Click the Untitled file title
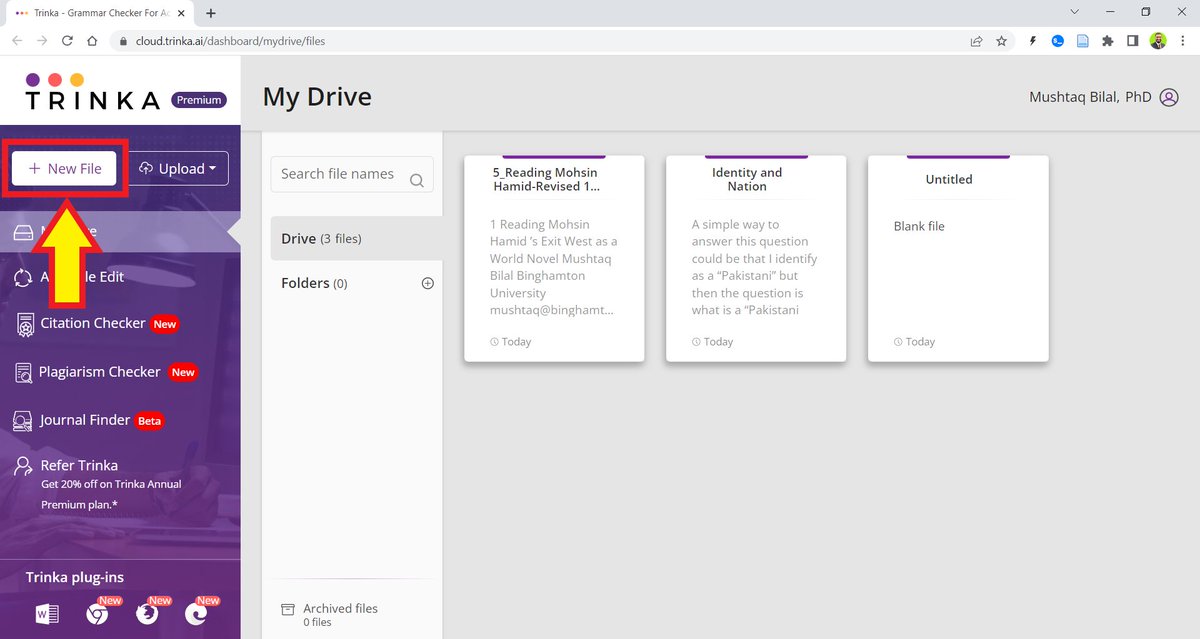Screen dimensions: 1200x639 coord(949,179)
